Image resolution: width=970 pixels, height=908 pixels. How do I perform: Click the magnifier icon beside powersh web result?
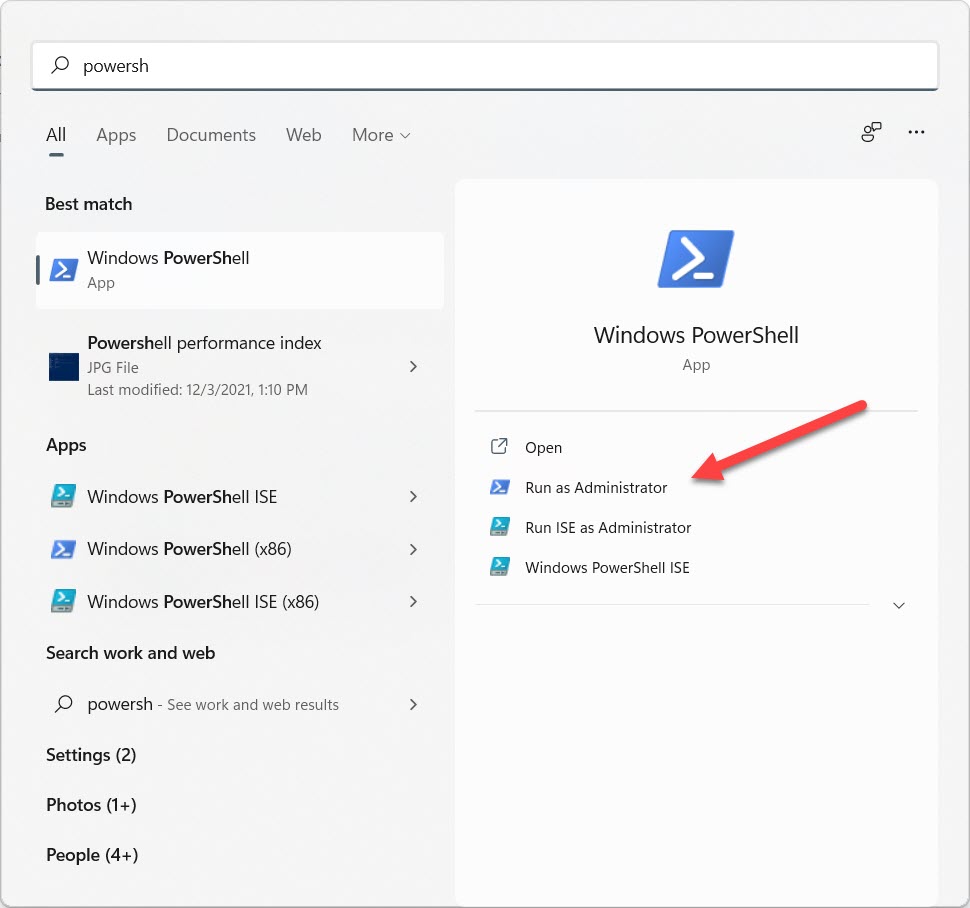point(64,704)
